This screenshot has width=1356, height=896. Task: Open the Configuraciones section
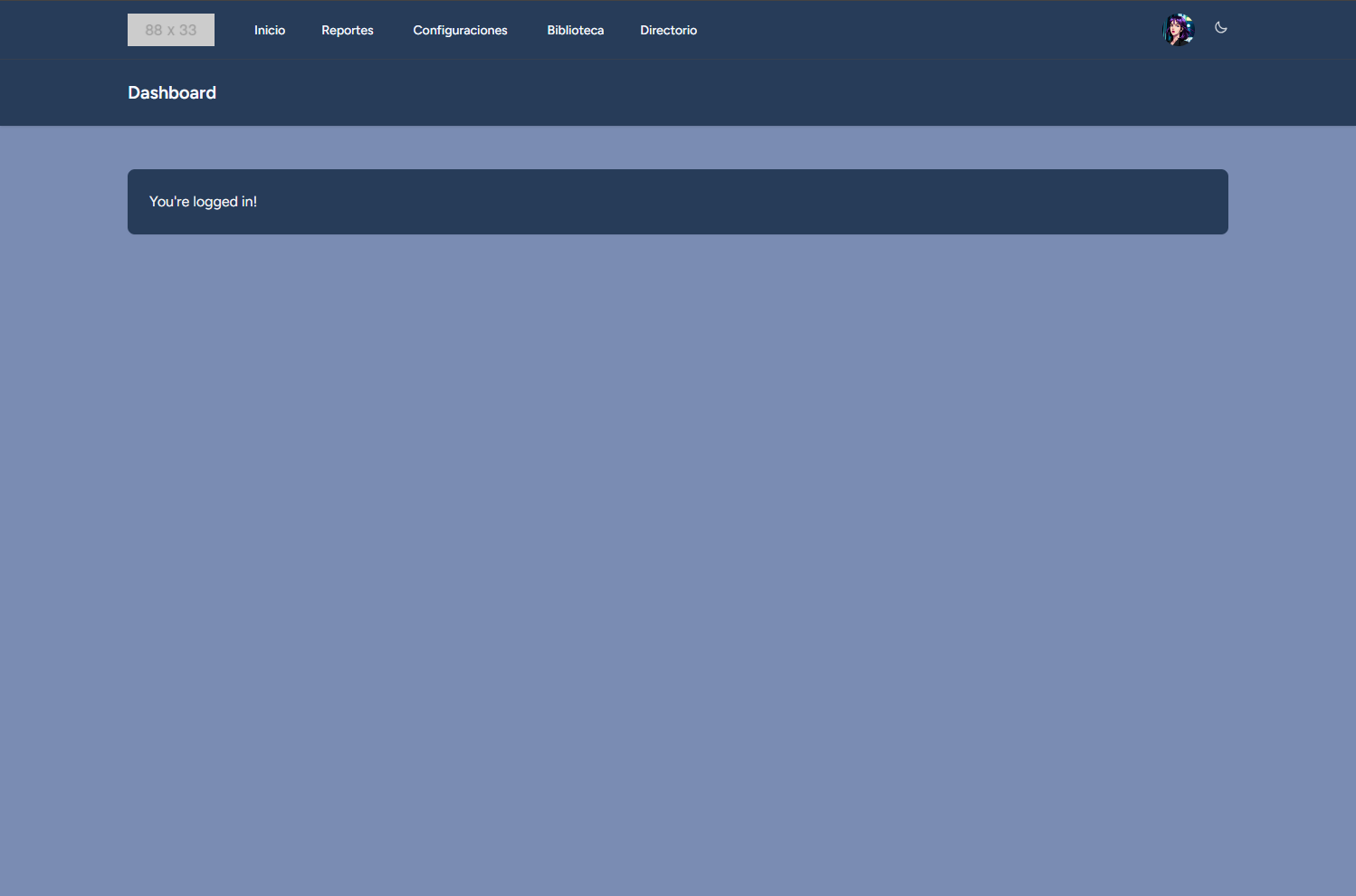(x=460, y=30)
